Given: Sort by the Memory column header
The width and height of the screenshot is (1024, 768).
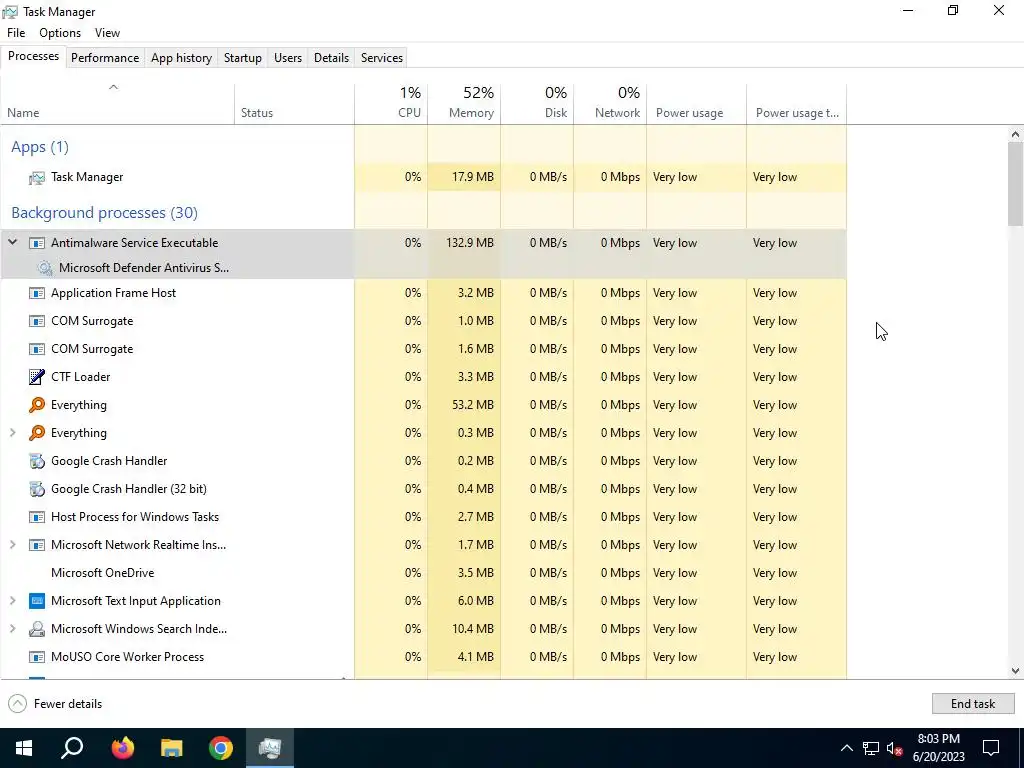Looking at the screenshot, I should [x=464, y=104].
